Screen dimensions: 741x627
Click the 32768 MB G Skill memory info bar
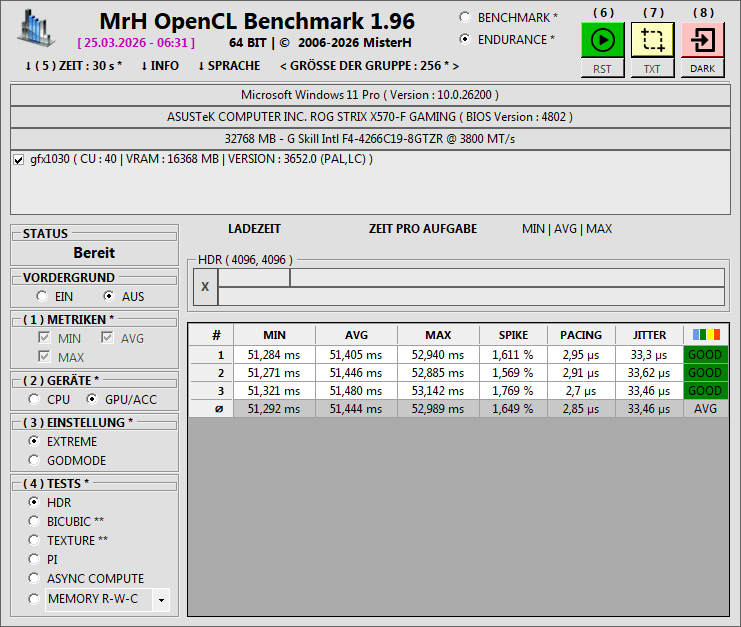point(370,139)
